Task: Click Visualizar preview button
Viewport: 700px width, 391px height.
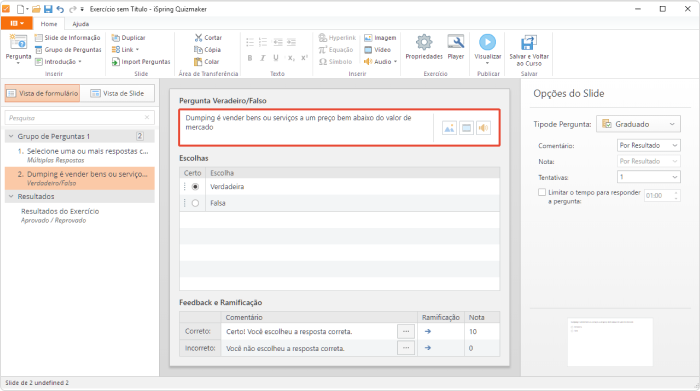Action: click(488, 49)
